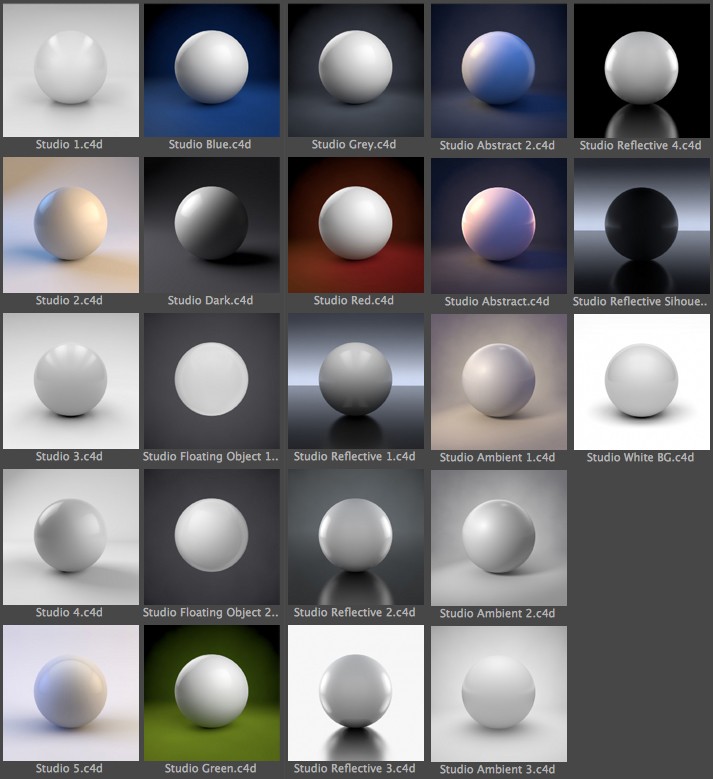This screenshot has width=713, height=779.
Task: Click the 'Studio White BG.c4d' file name
Action: pos(640,458)
